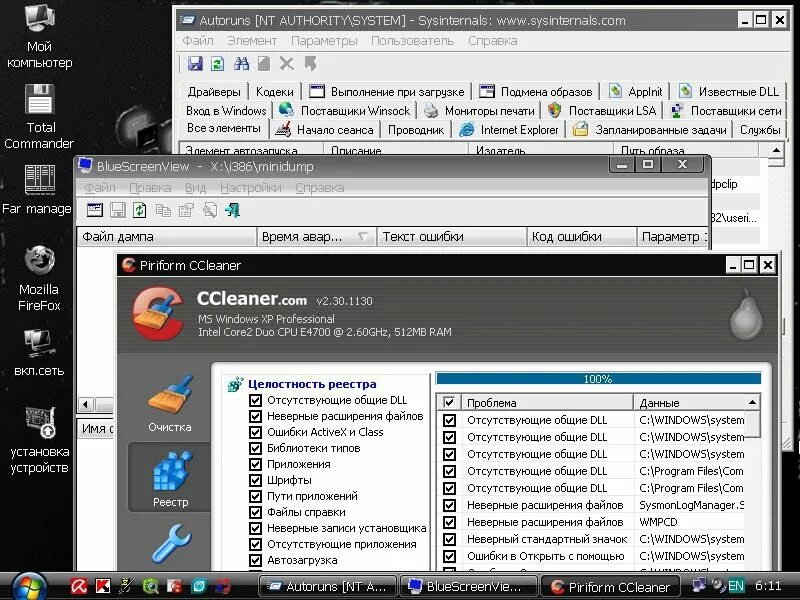Open Вид menu in BlueScreenView
Image resolution: width=800 pixels, height=600 pixels.
click(195, 188)
